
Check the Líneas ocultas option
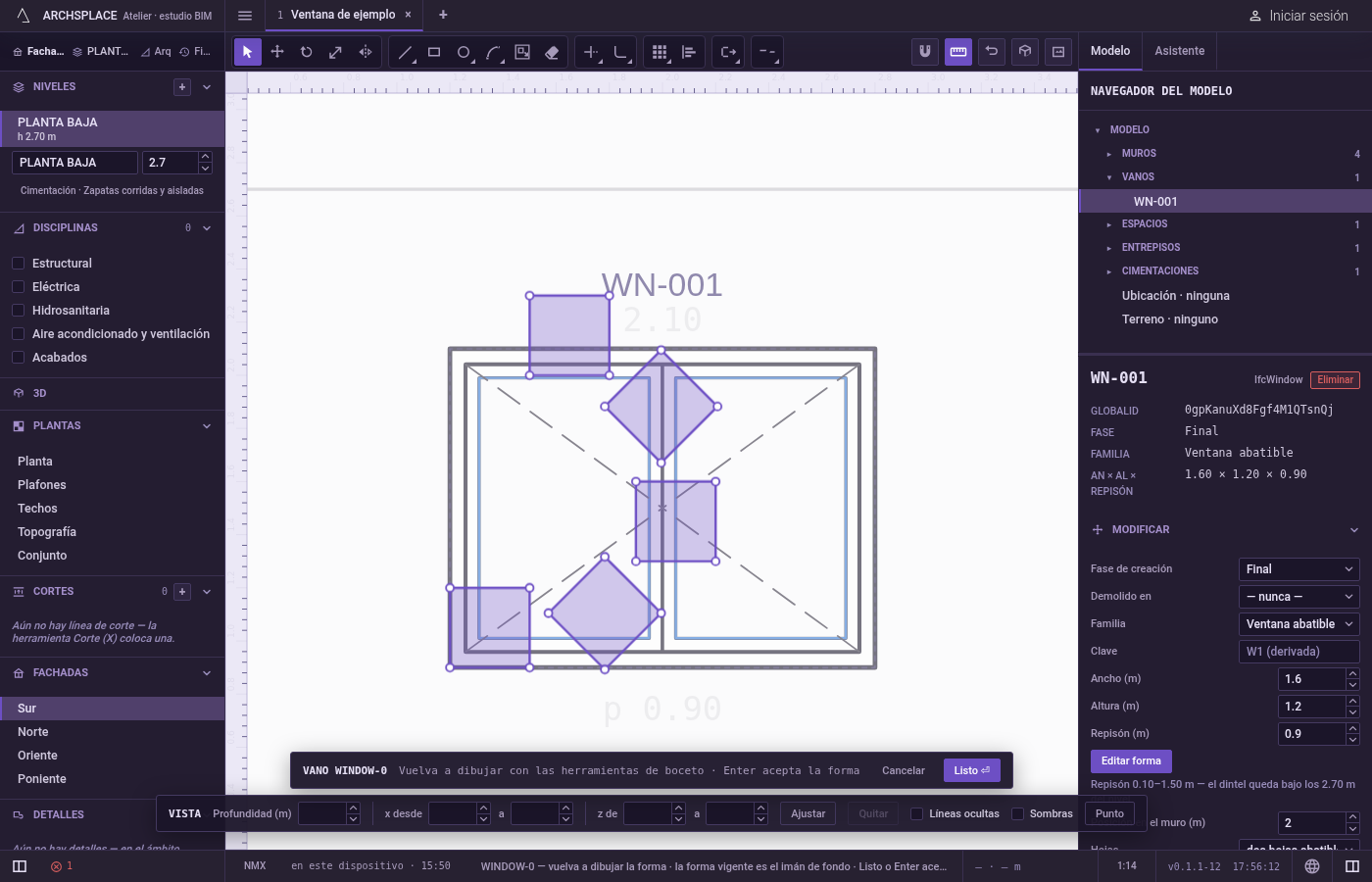pos(917,813)
